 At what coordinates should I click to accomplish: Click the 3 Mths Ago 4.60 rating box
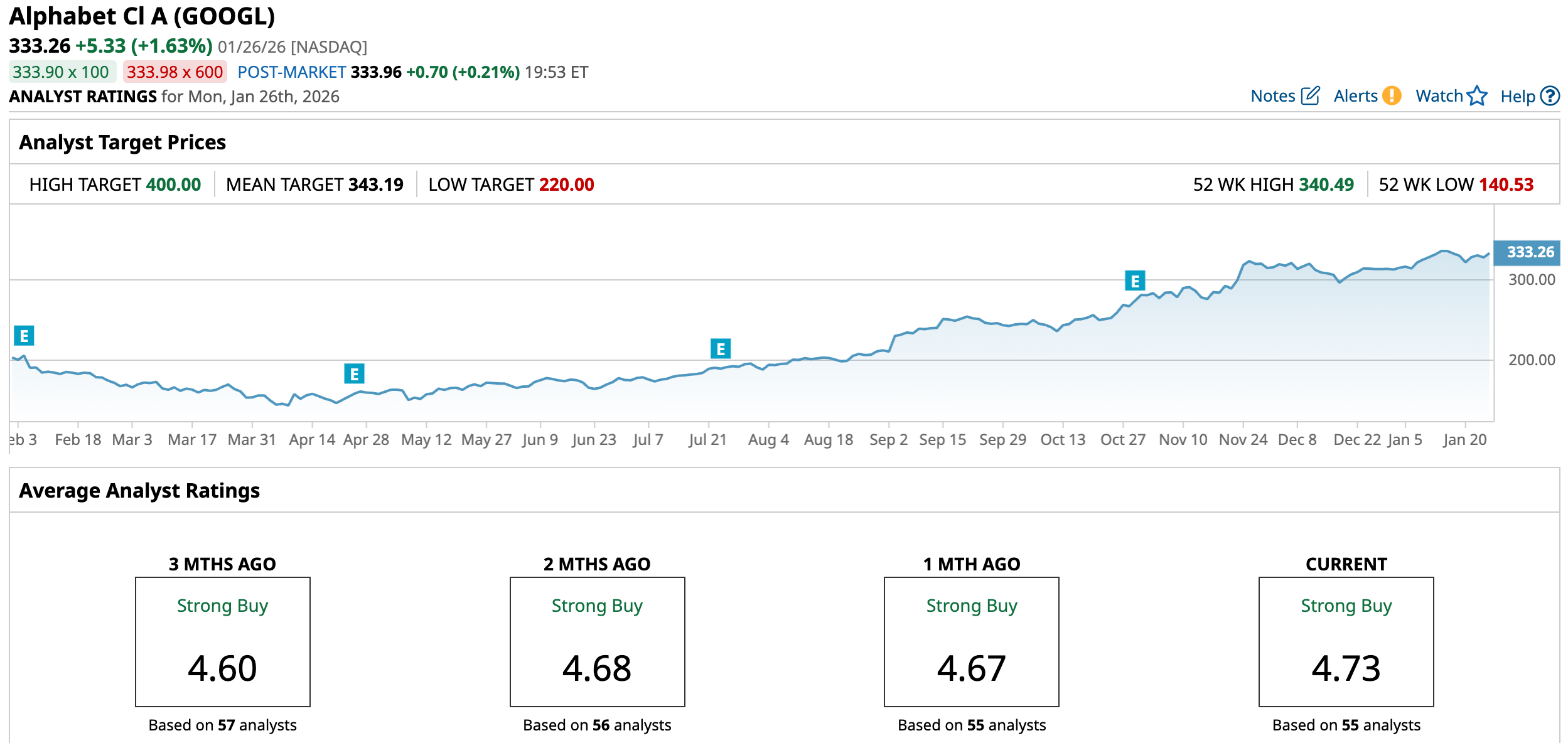click(x=222, y=641)
